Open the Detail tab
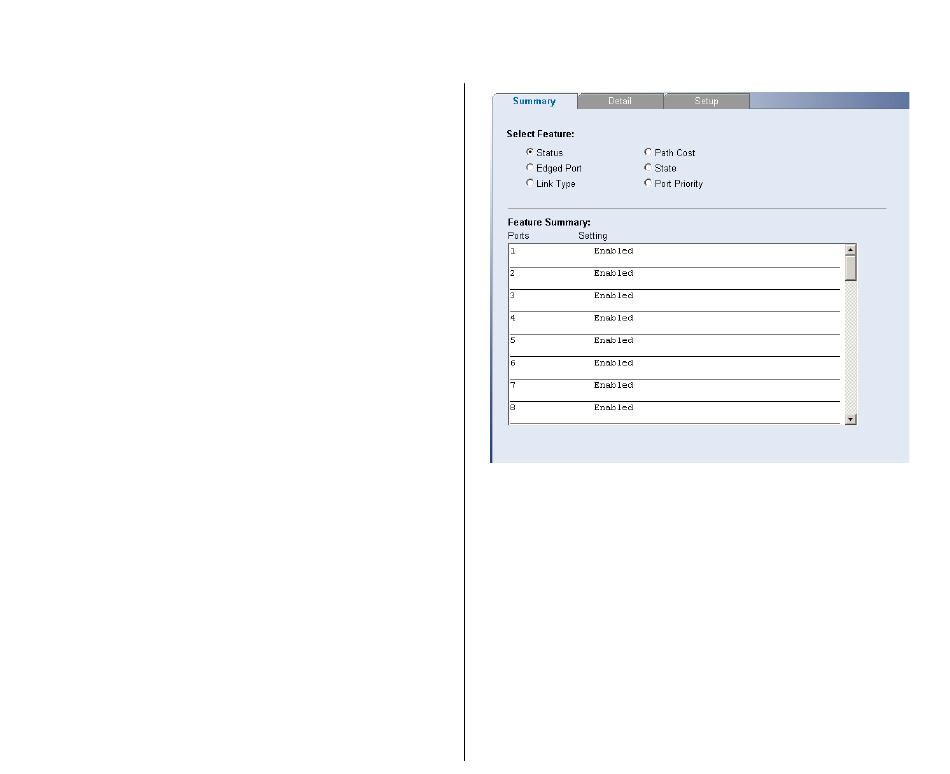Screen dimensions: 950x774 point(620,101)
